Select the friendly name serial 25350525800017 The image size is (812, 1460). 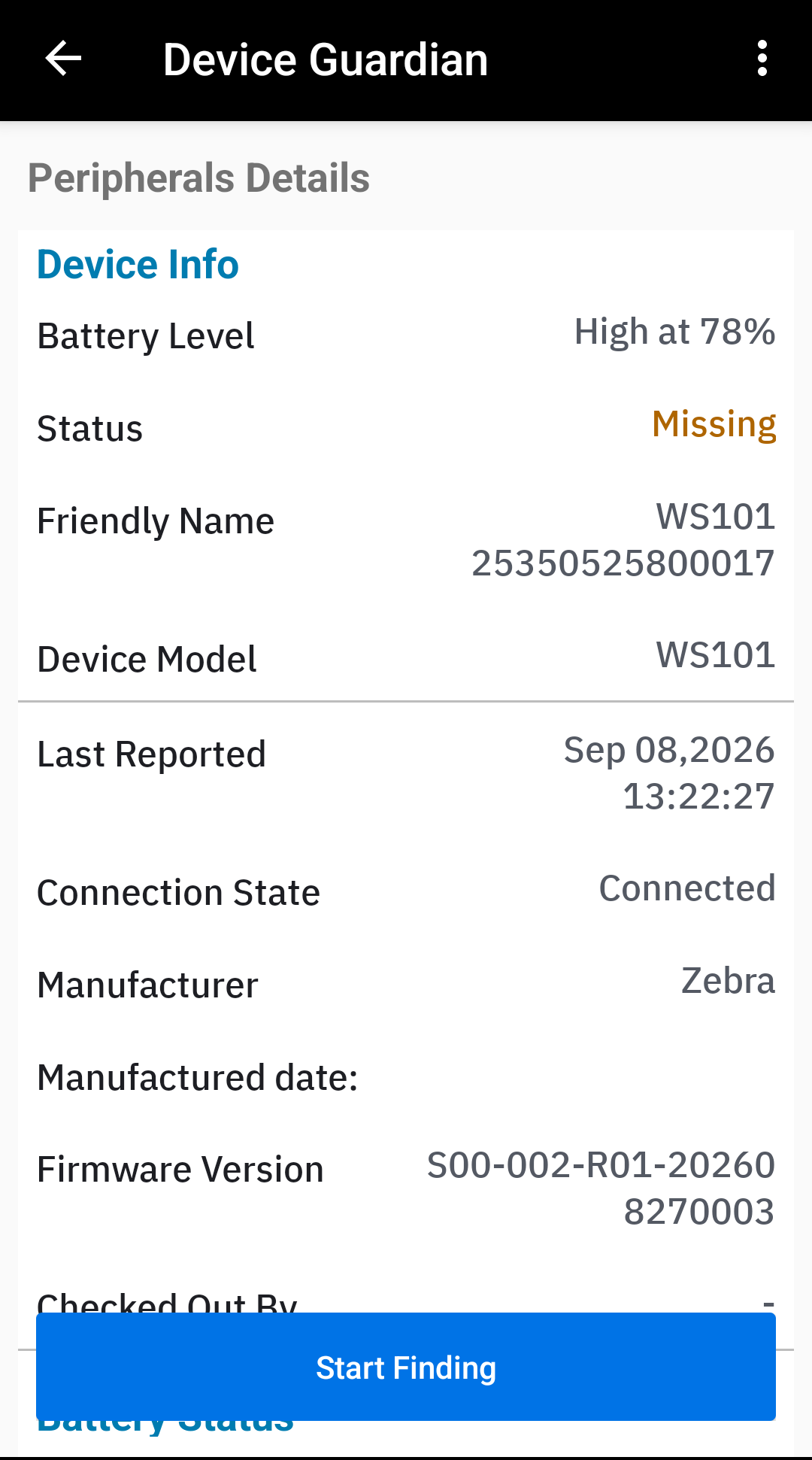623,563
